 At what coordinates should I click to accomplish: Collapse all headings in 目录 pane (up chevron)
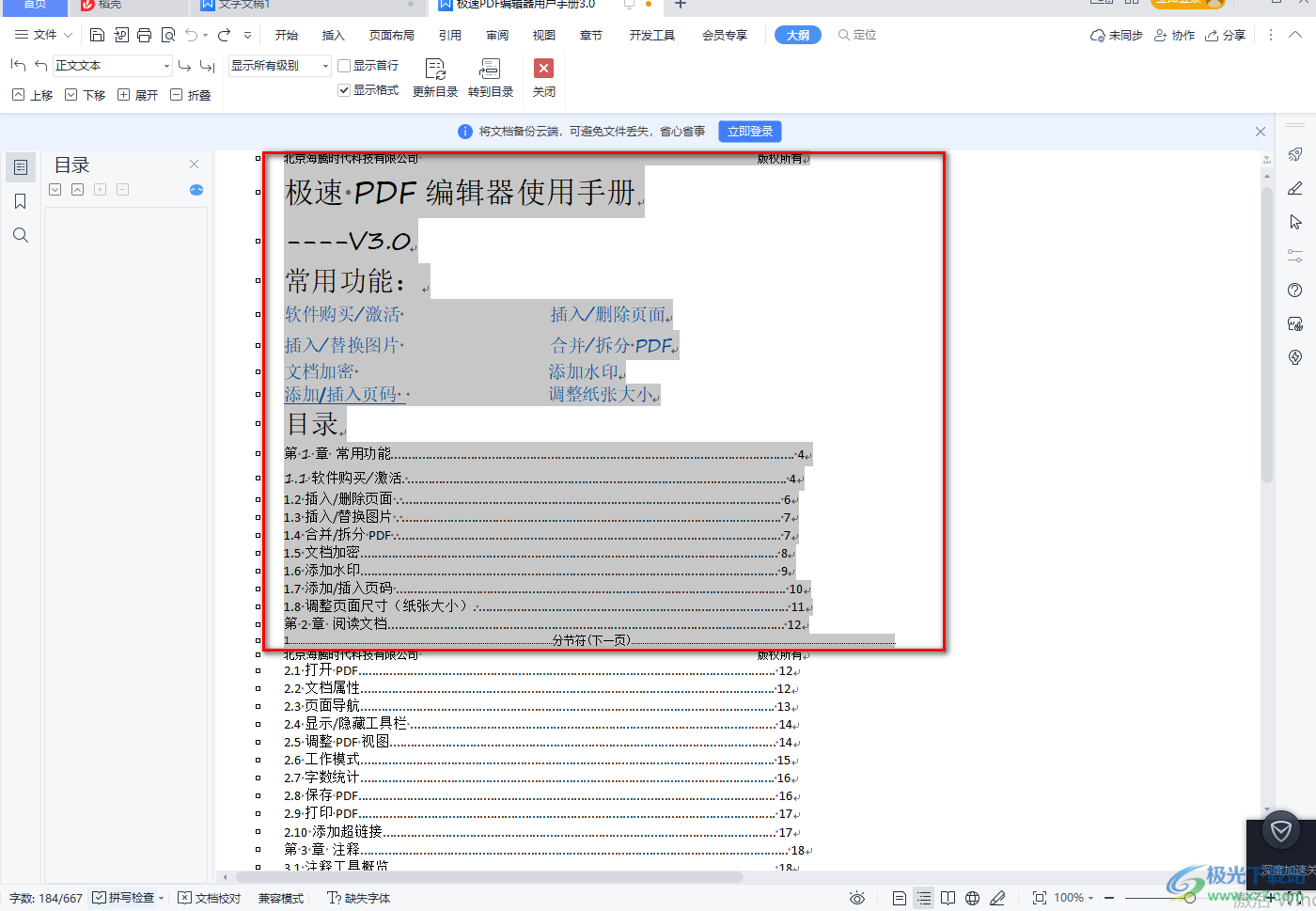[x=77, y=190]
